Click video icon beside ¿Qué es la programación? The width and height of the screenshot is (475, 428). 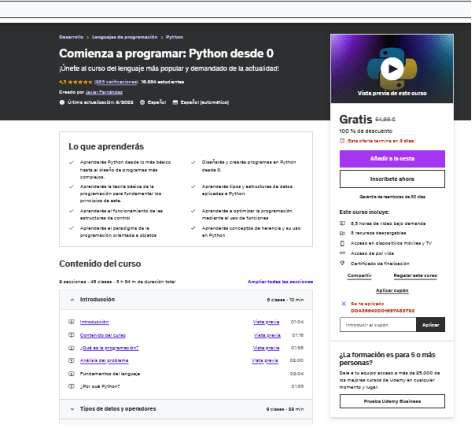(x=71, y=348)
